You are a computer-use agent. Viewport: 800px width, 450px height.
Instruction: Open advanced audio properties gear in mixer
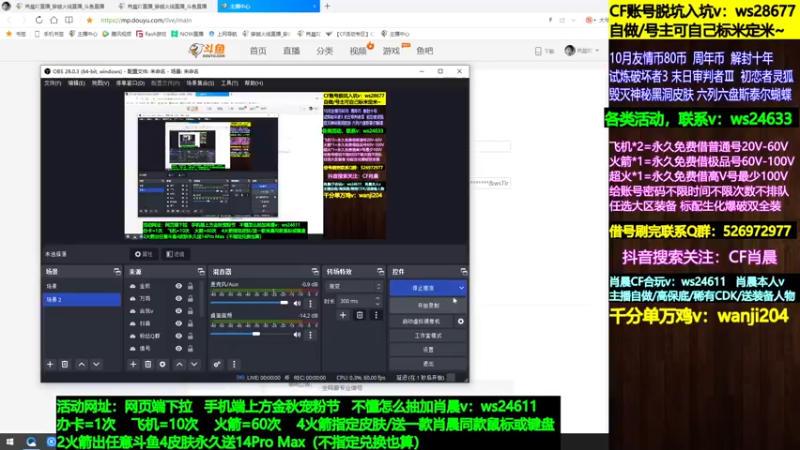pyautogui.click(x=217, y=364)
